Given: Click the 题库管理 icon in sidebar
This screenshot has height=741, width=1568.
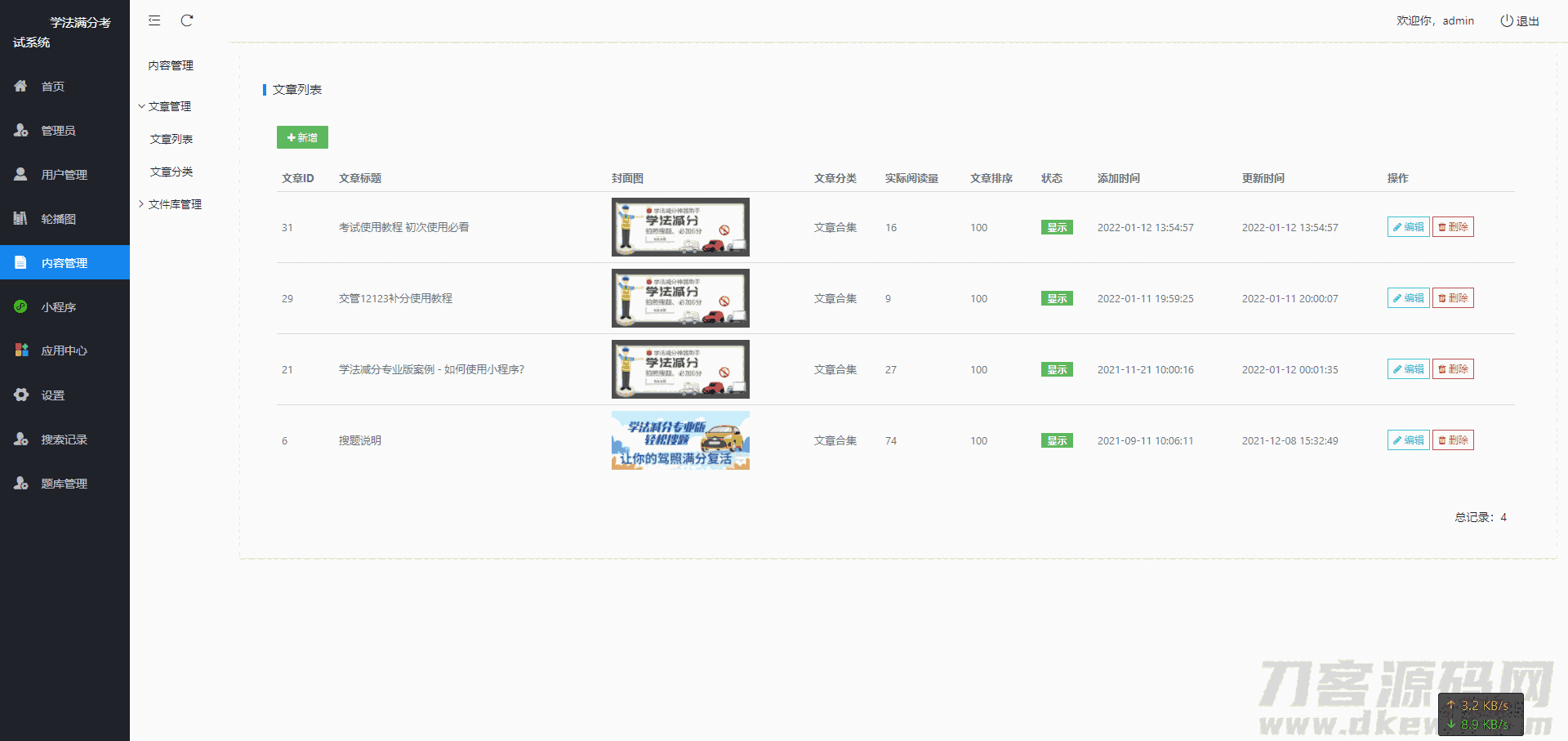Looking at the screenshot, I should pos(20,483).
